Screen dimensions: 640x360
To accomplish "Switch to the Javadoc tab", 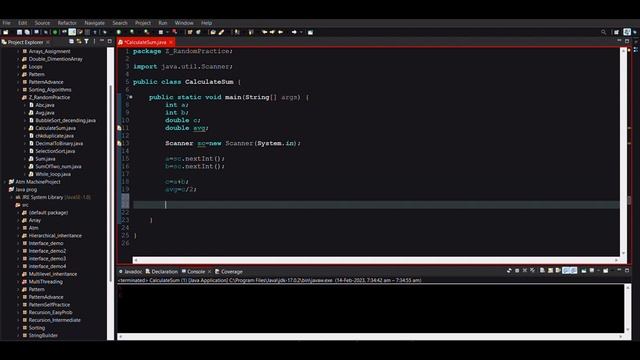I will click(131, 271).
